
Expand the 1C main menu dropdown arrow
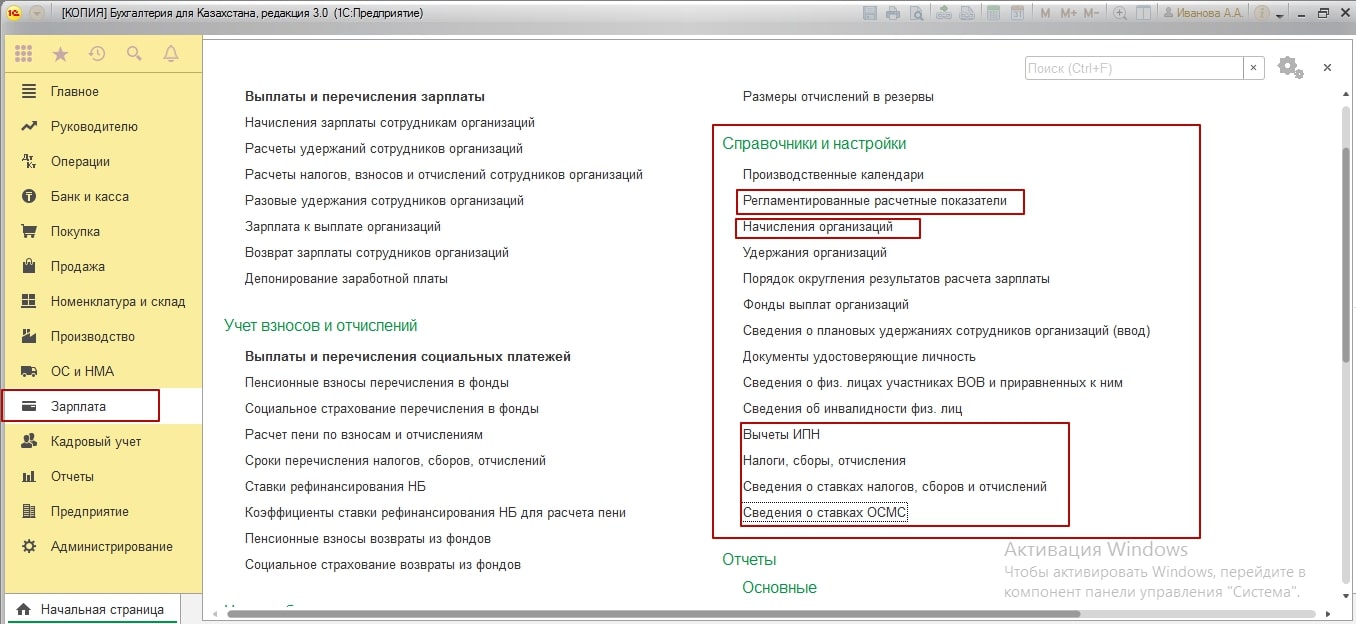[x=37, y=14]
